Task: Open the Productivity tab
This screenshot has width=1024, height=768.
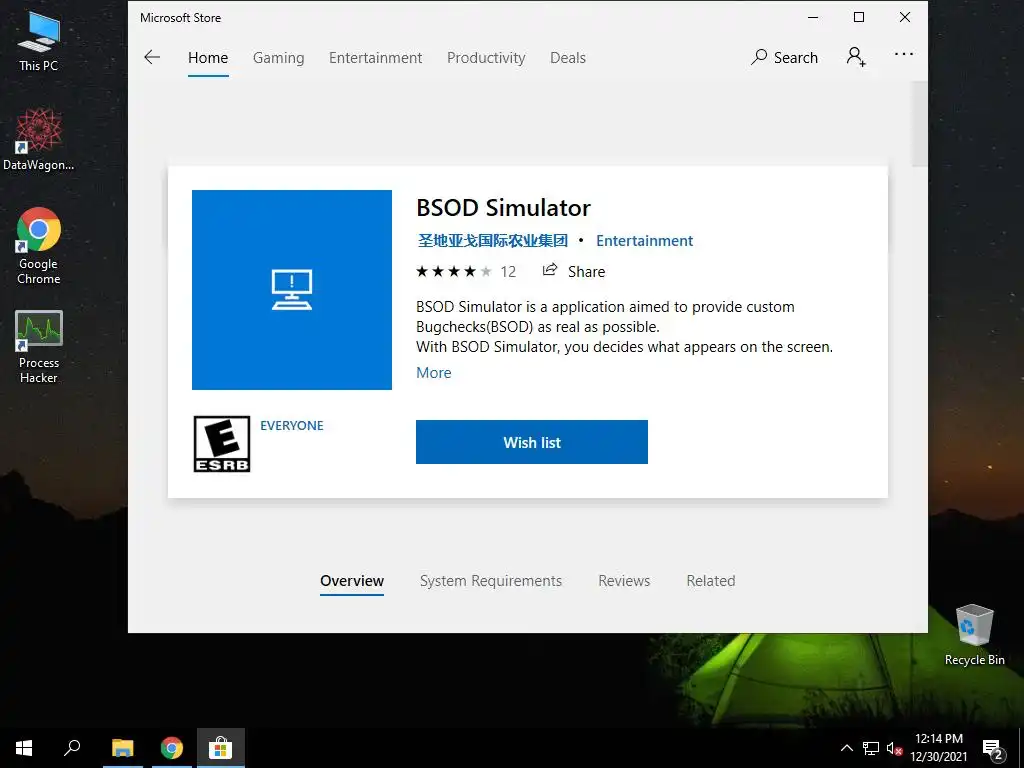Action: pyautogui.click(x=486, y=57)
